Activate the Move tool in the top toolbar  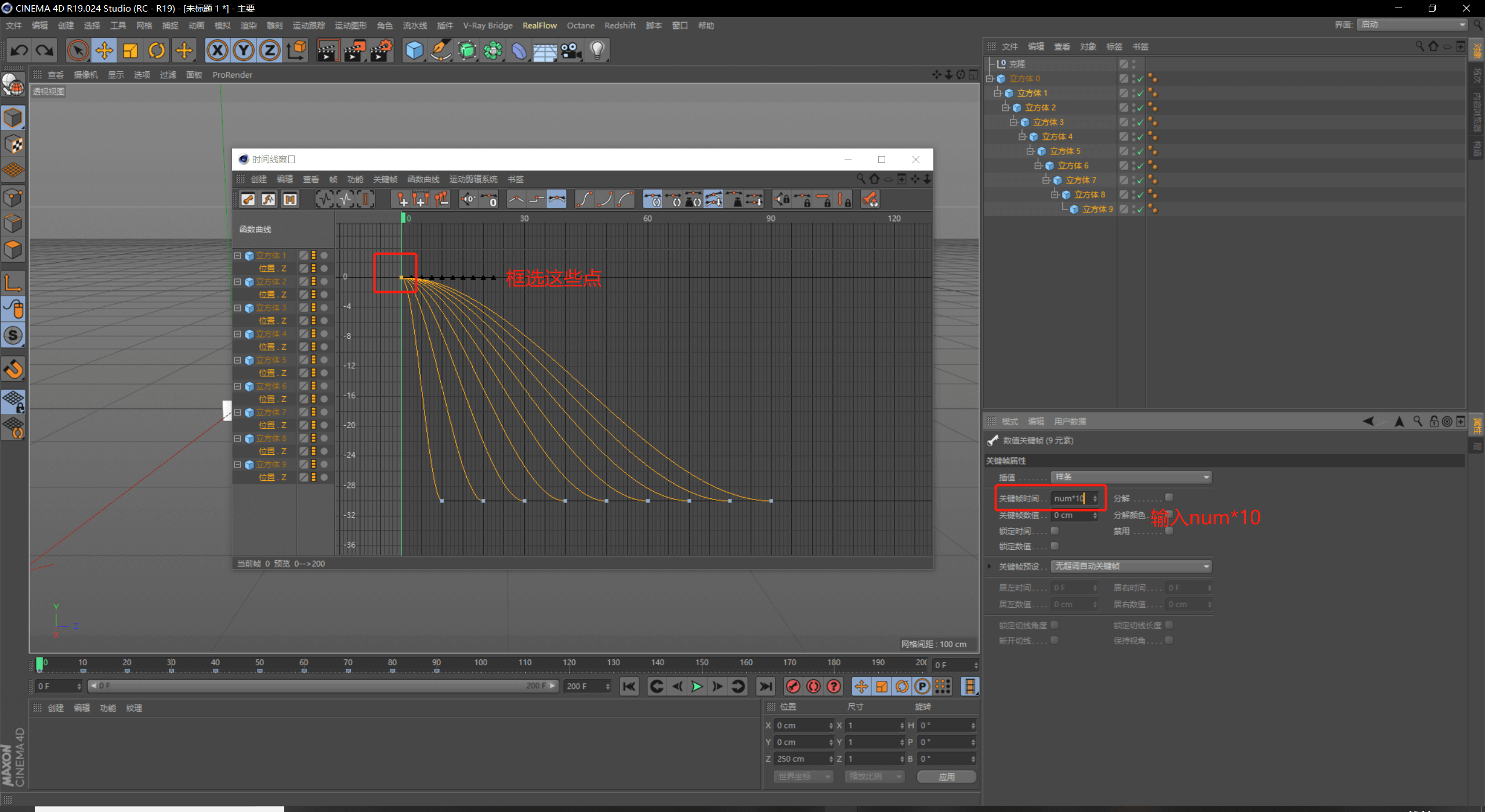click(104, 50)
